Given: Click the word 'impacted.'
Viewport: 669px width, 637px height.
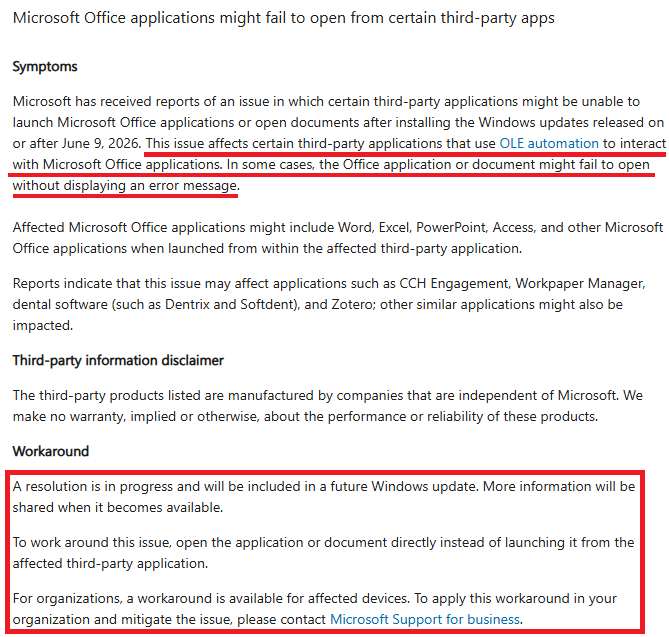Looking at the screenshot, I should click(43, 326).
